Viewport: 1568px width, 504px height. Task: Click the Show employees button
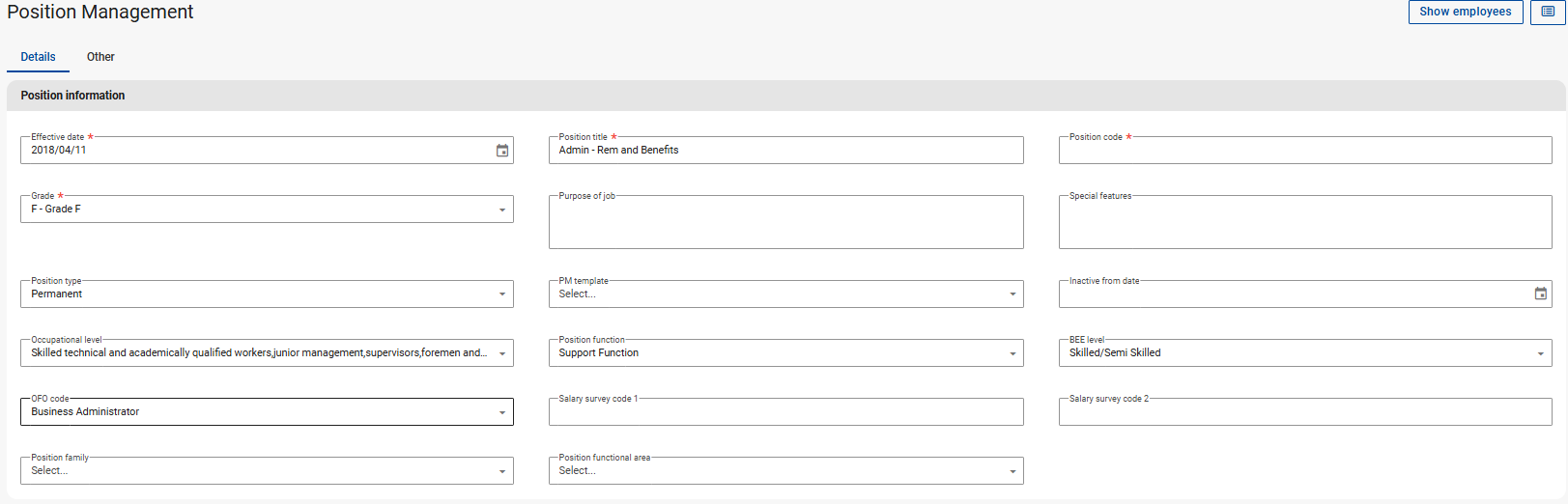[x=1465, y=12]
